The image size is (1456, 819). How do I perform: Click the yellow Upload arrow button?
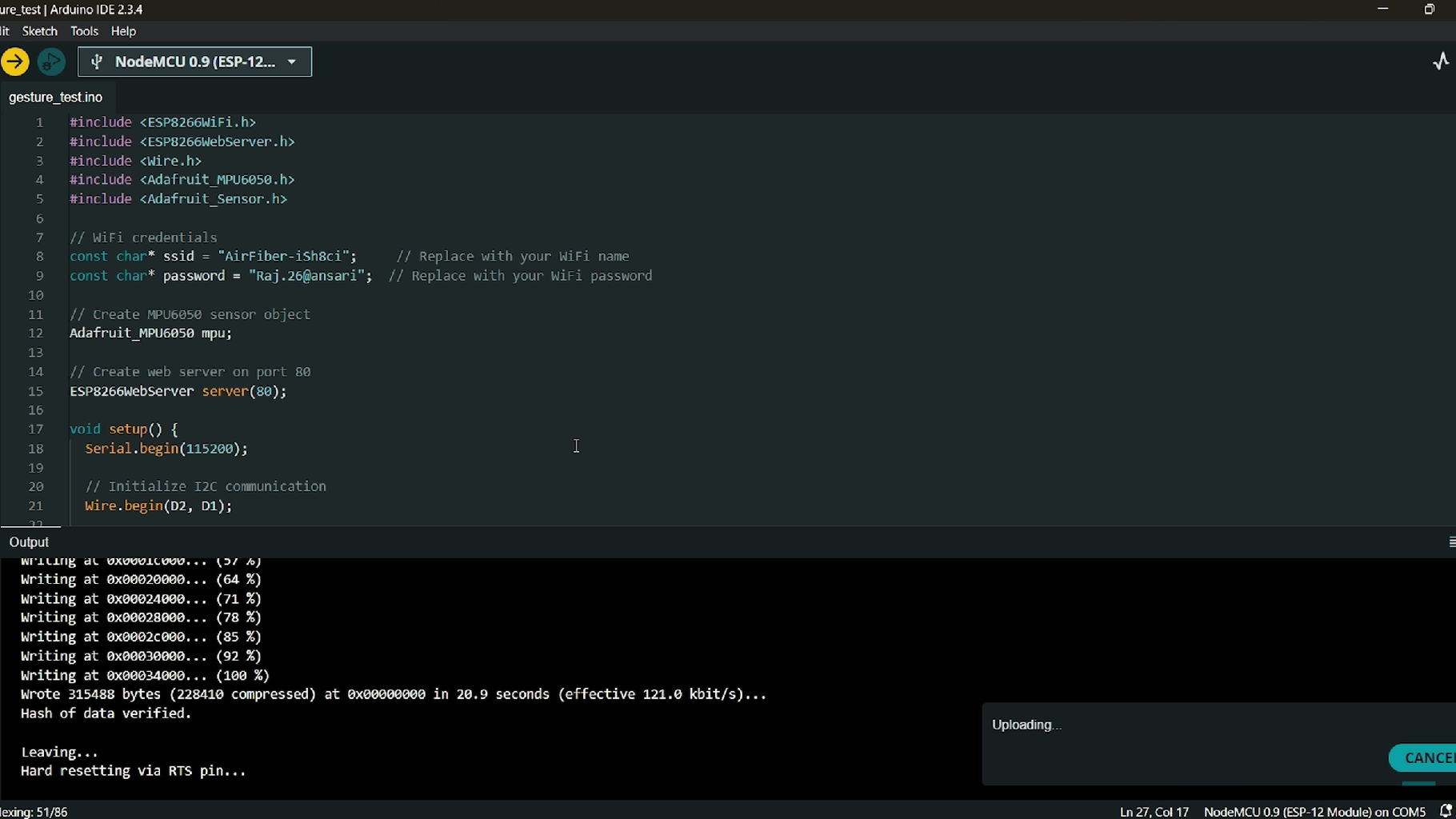coord(14,62)
